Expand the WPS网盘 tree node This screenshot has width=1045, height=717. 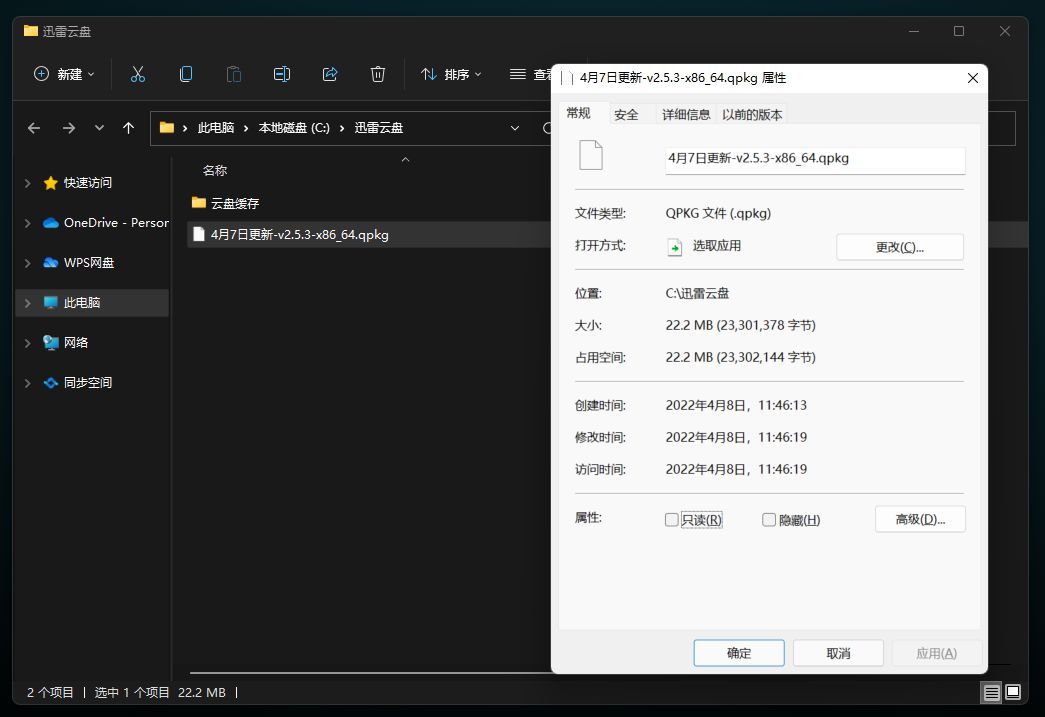27,263
